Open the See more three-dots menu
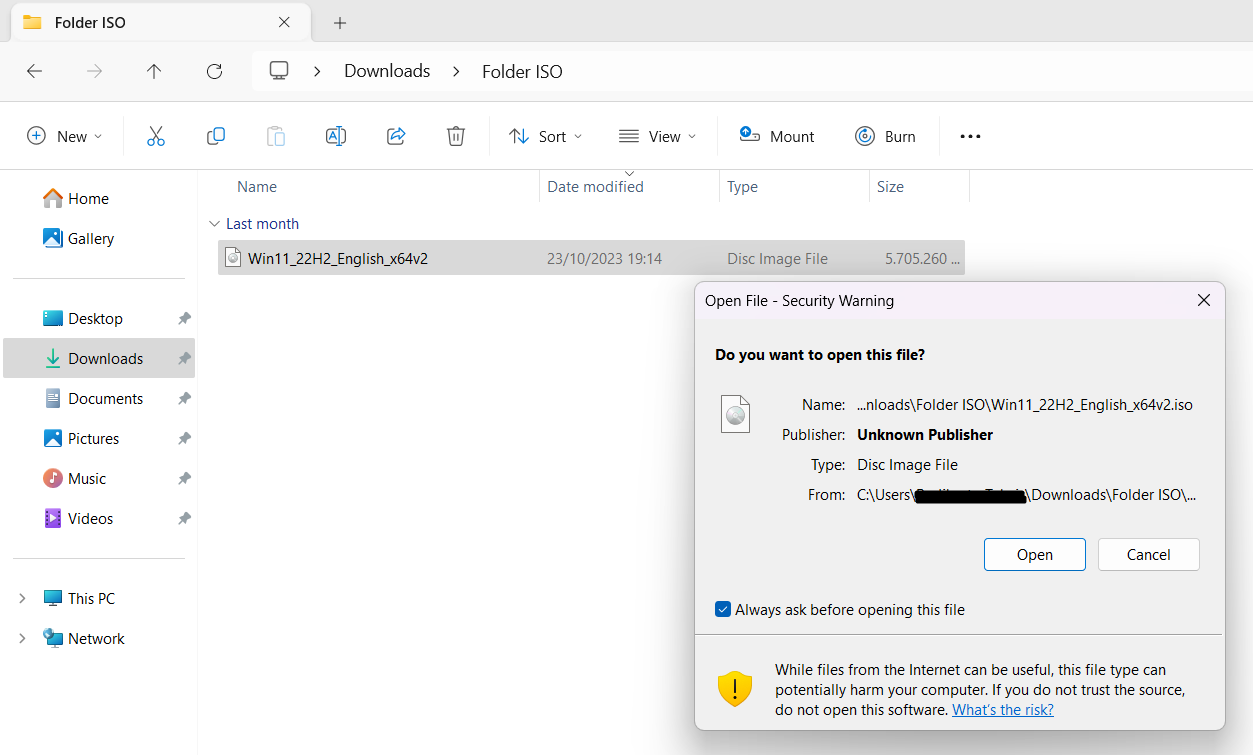 click(970, 136)
